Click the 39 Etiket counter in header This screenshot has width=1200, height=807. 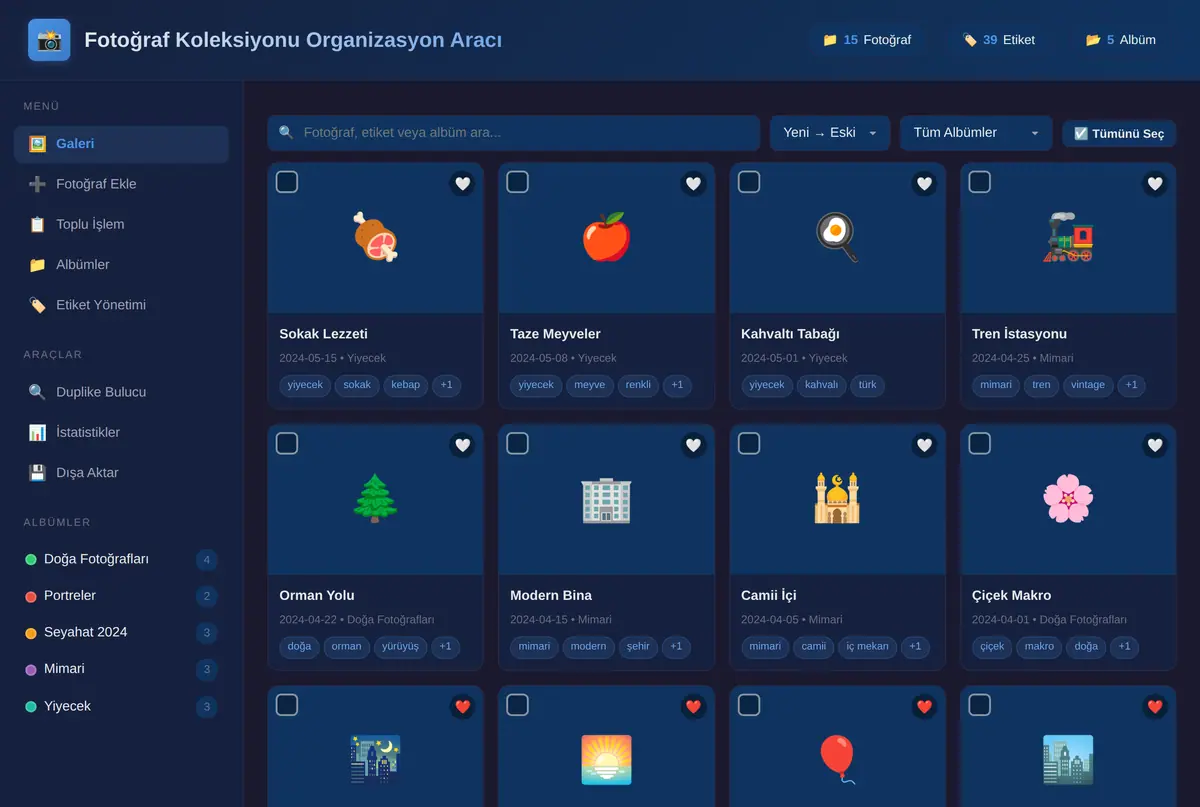pos(998,40)
